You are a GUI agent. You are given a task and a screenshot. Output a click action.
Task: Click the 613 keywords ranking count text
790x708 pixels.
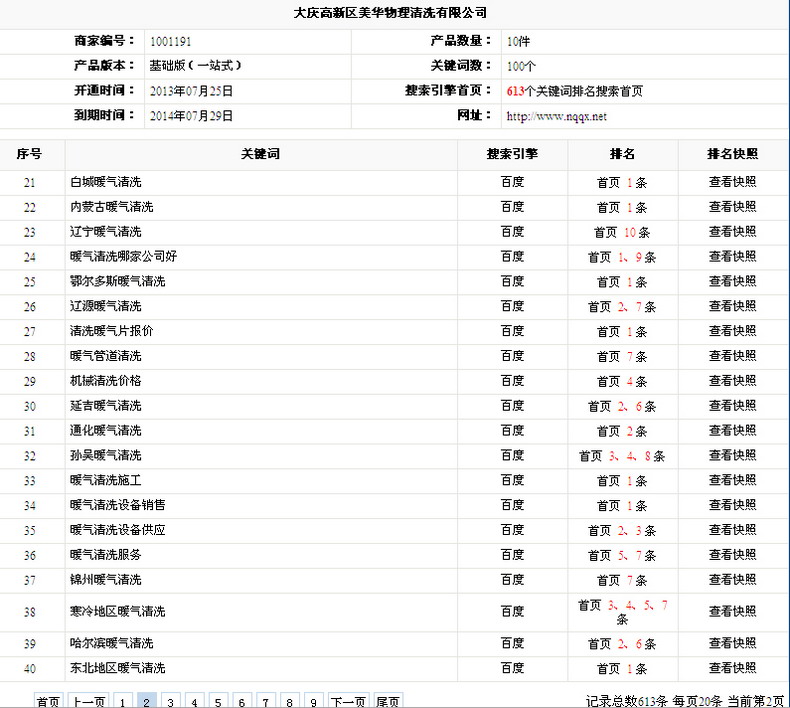coord(575,91)
